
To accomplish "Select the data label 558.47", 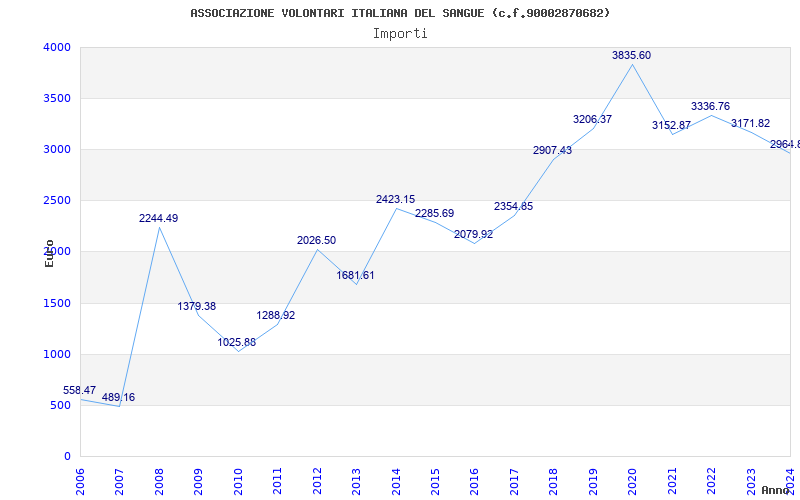I will click(80, 390).
